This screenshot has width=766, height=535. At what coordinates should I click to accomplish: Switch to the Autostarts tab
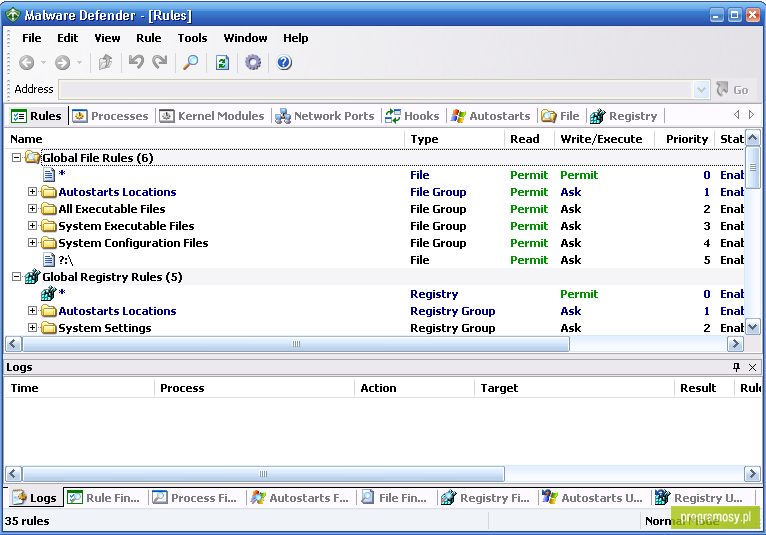pyautogui.click(x=490, y=116)
